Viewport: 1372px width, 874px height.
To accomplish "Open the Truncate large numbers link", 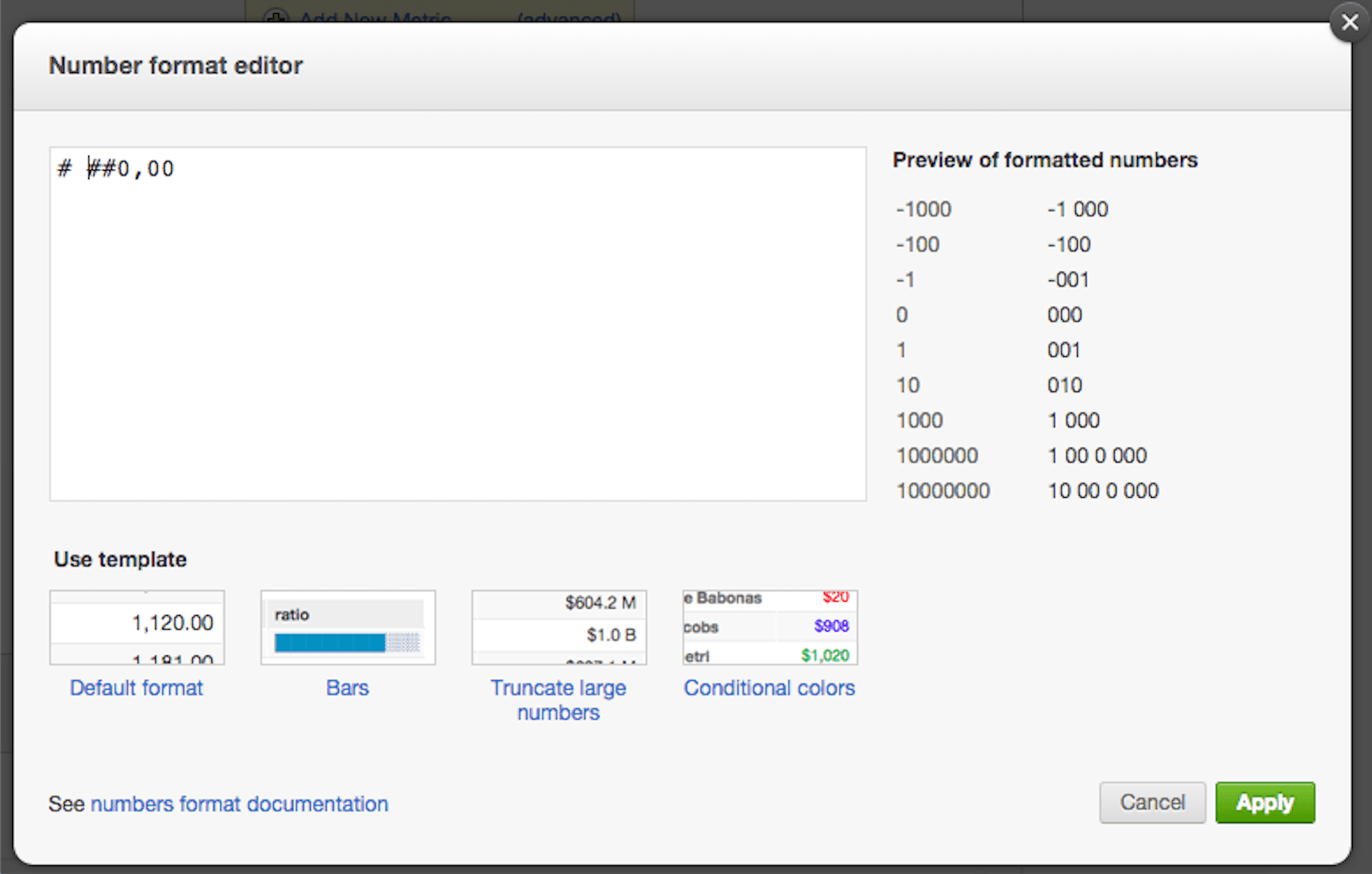I will click(x=558, y=700).
